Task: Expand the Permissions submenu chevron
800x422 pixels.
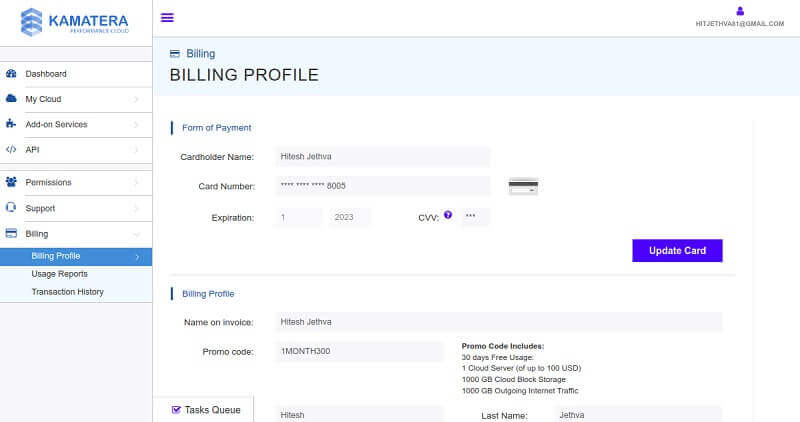Action: pyautogui.click(x=136, y=183)
